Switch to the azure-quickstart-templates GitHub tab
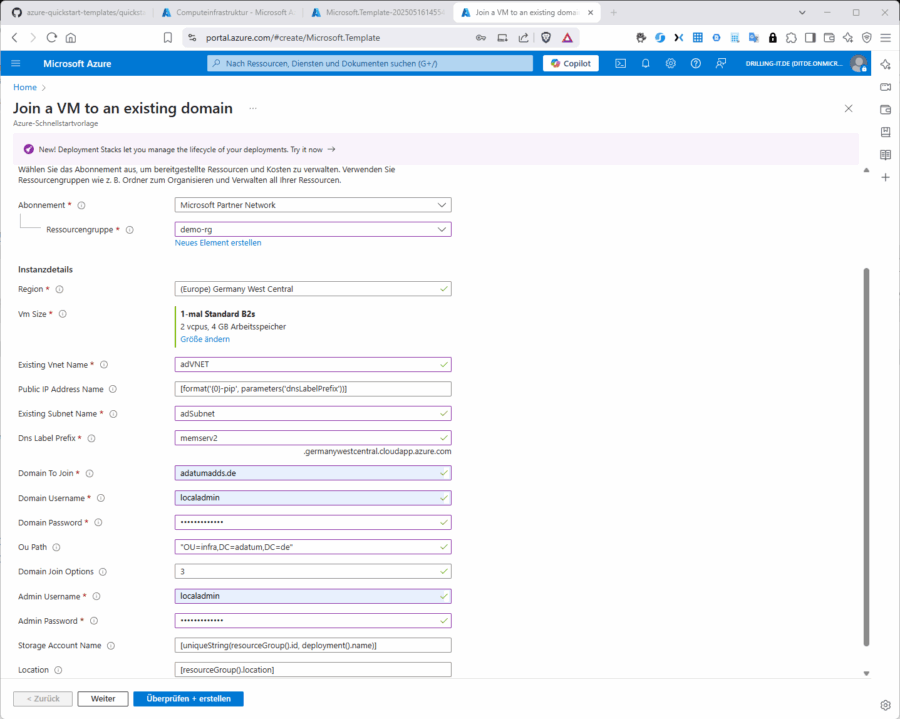 [79, 12]
